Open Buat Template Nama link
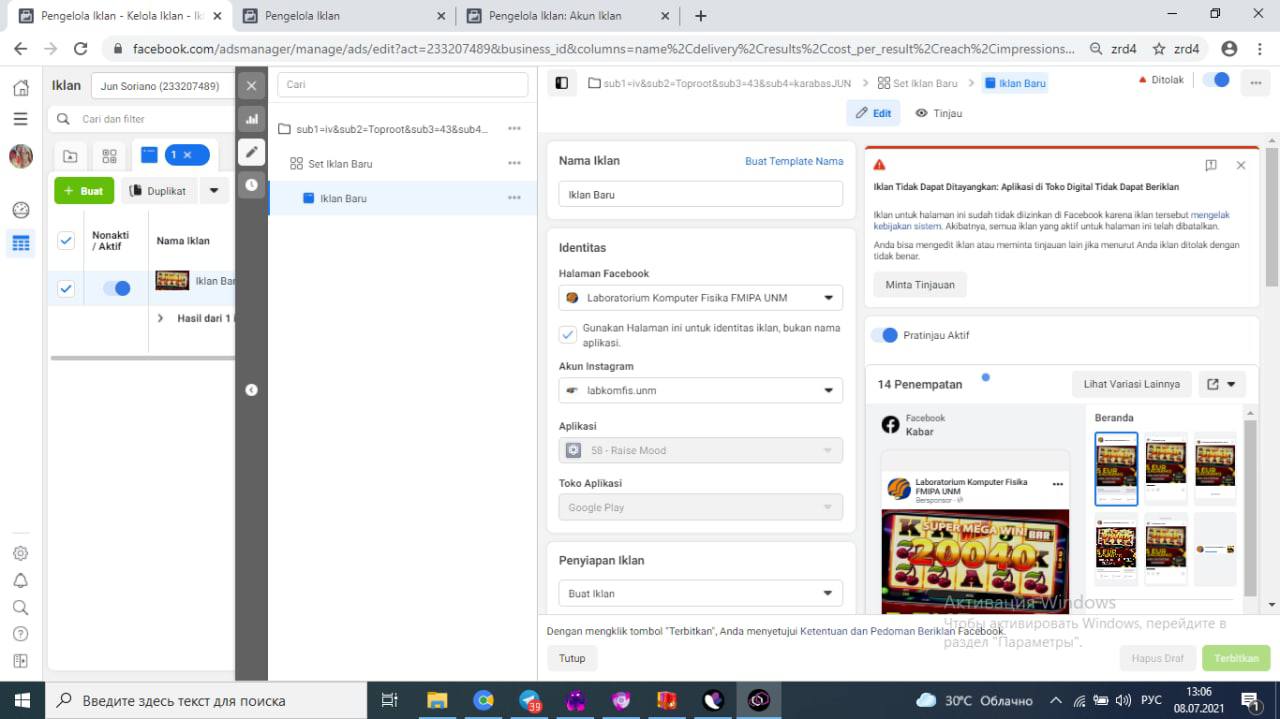 (794, 161)
